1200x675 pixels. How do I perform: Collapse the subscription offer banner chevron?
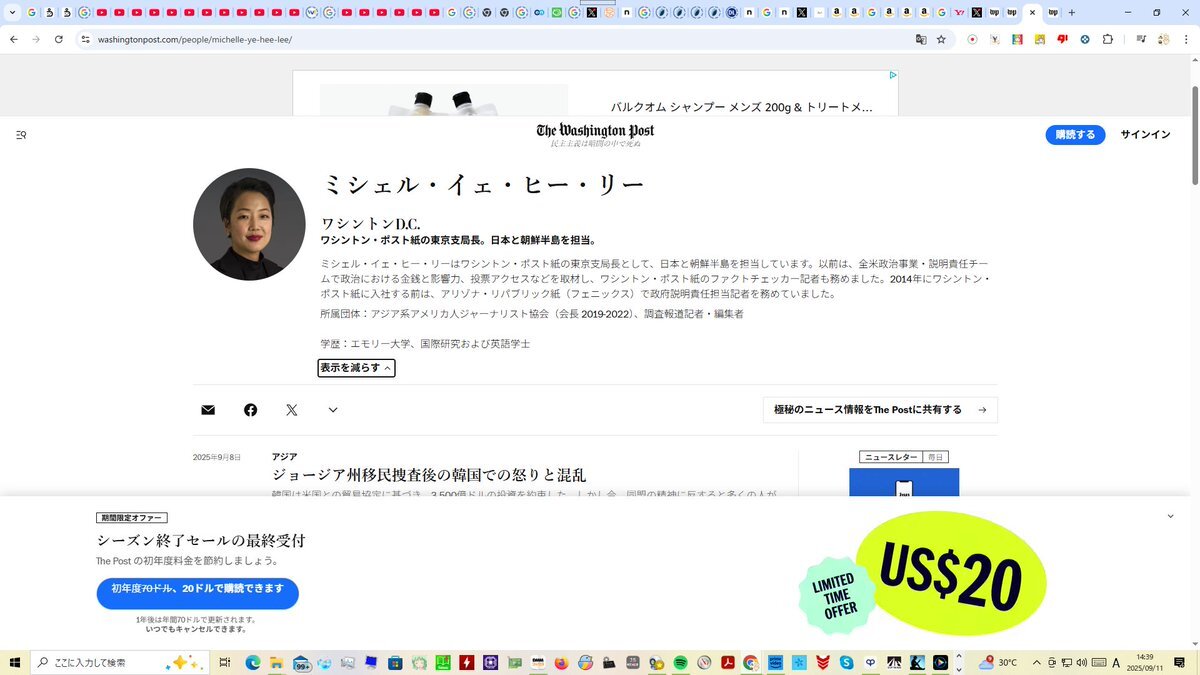(x=1171, y=516)
